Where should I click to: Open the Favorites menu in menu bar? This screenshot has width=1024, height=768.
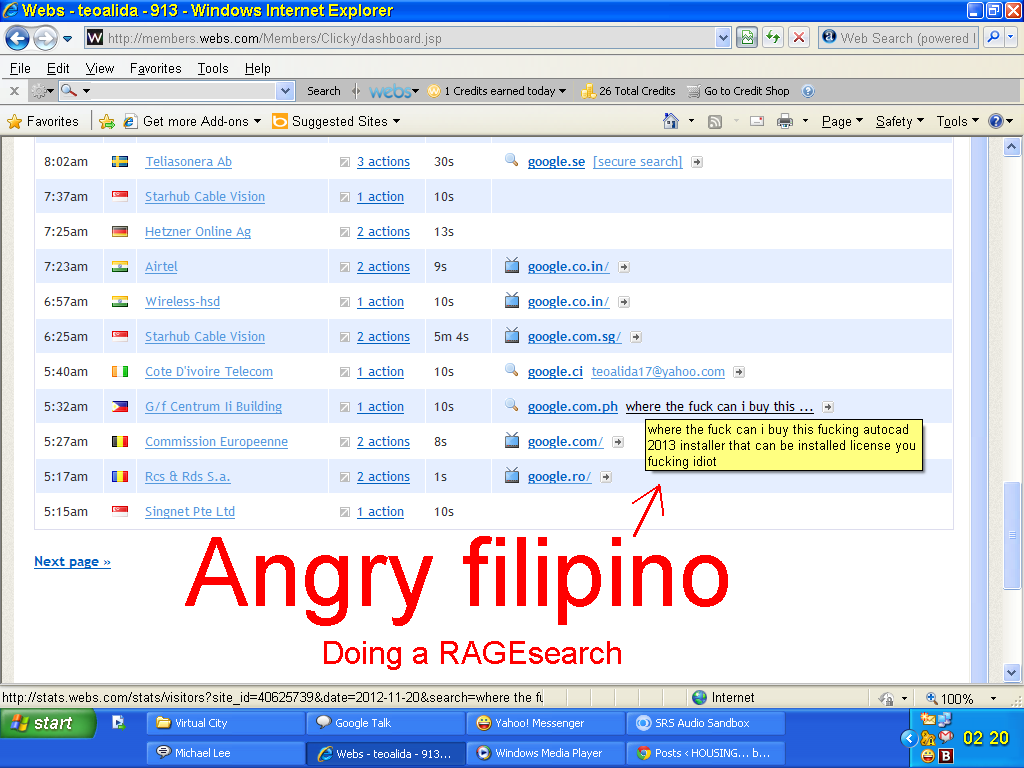[155, 69]
